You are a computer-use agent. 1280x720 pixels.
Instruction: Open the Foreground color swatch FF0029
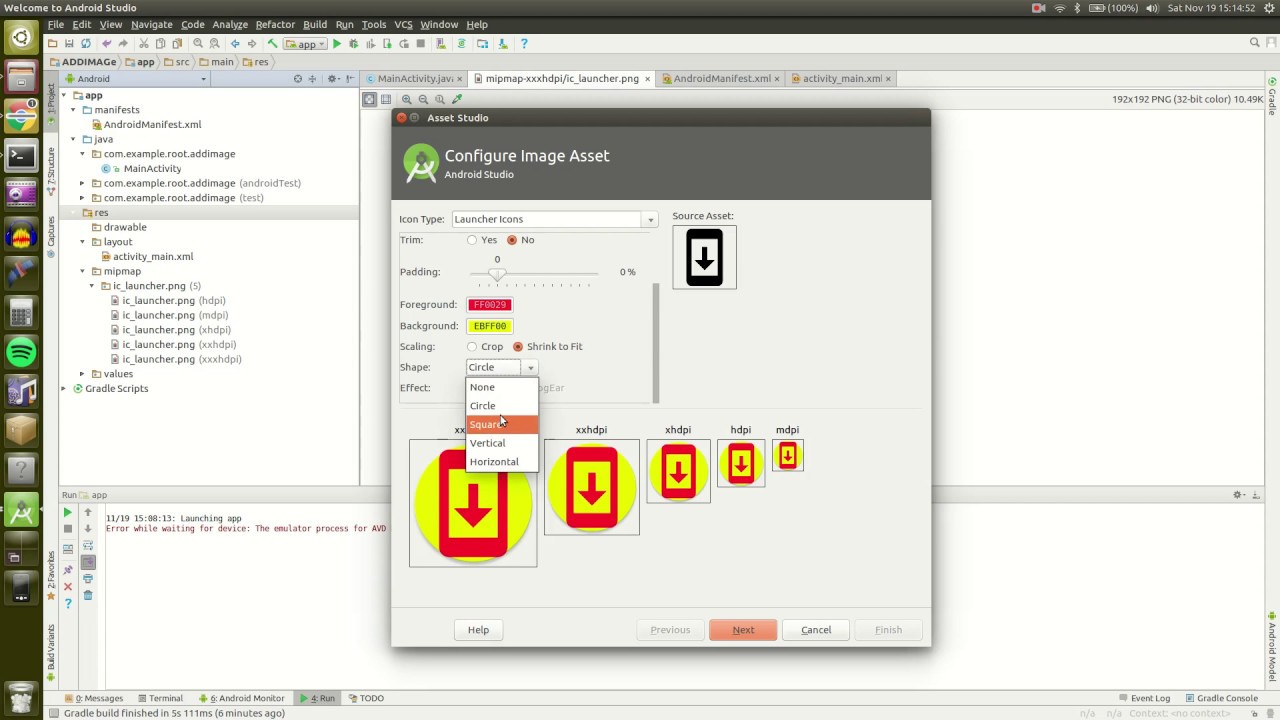tap(489, 304)
